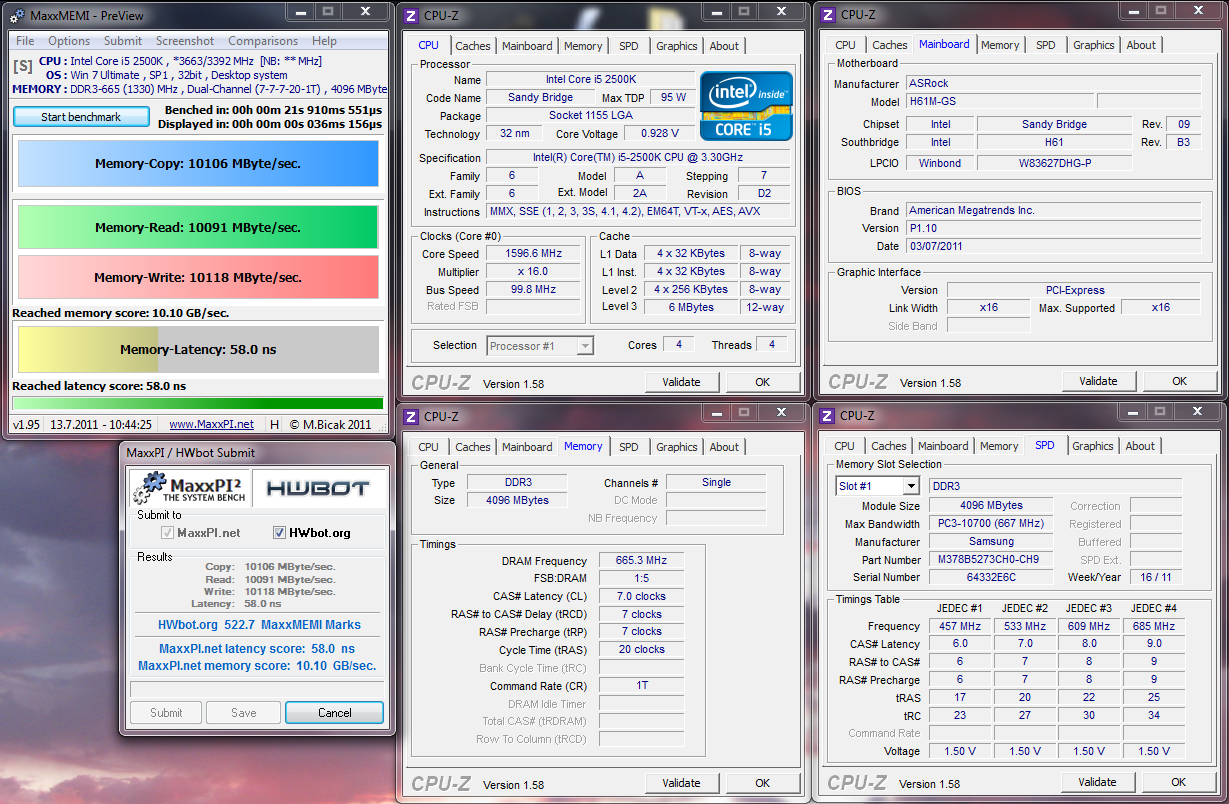Select CPU tab in the Mainboard window
Viewport: 1229px width, 804px height.
coord(845,45)
